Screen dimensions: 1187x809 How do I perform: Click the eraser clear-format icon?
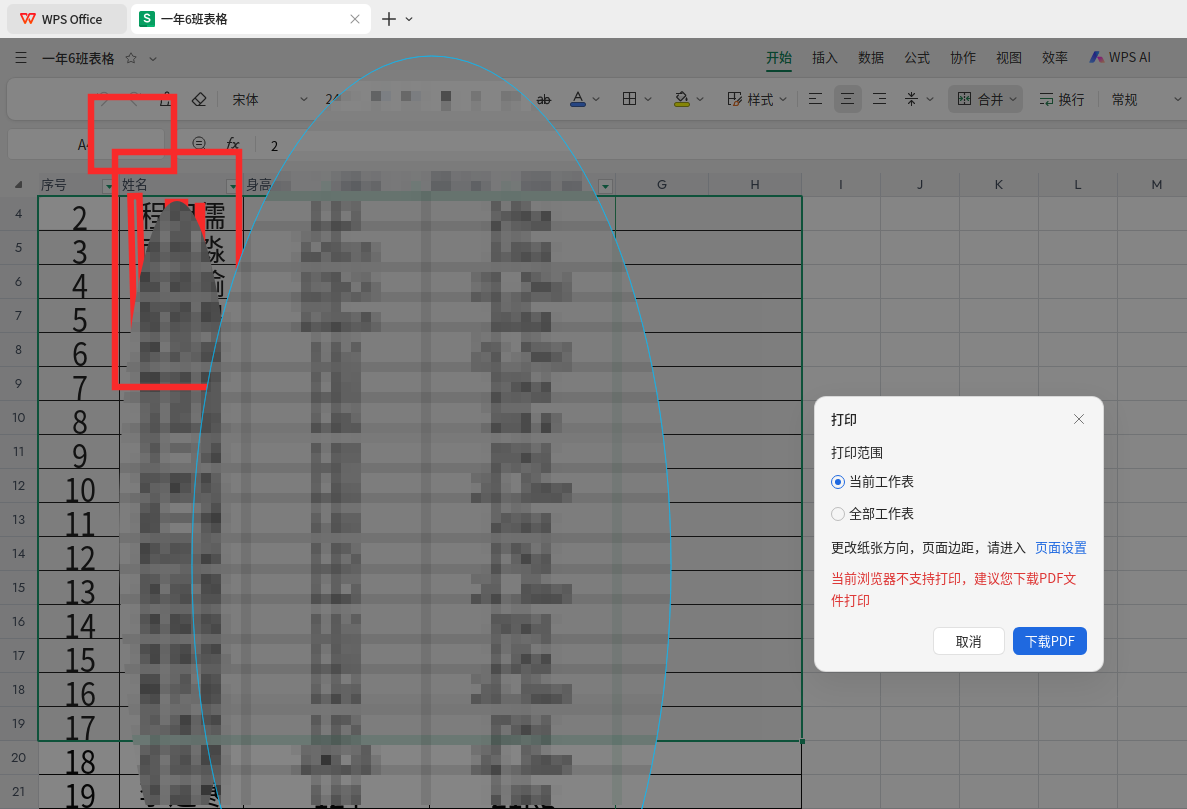point(199,99)
